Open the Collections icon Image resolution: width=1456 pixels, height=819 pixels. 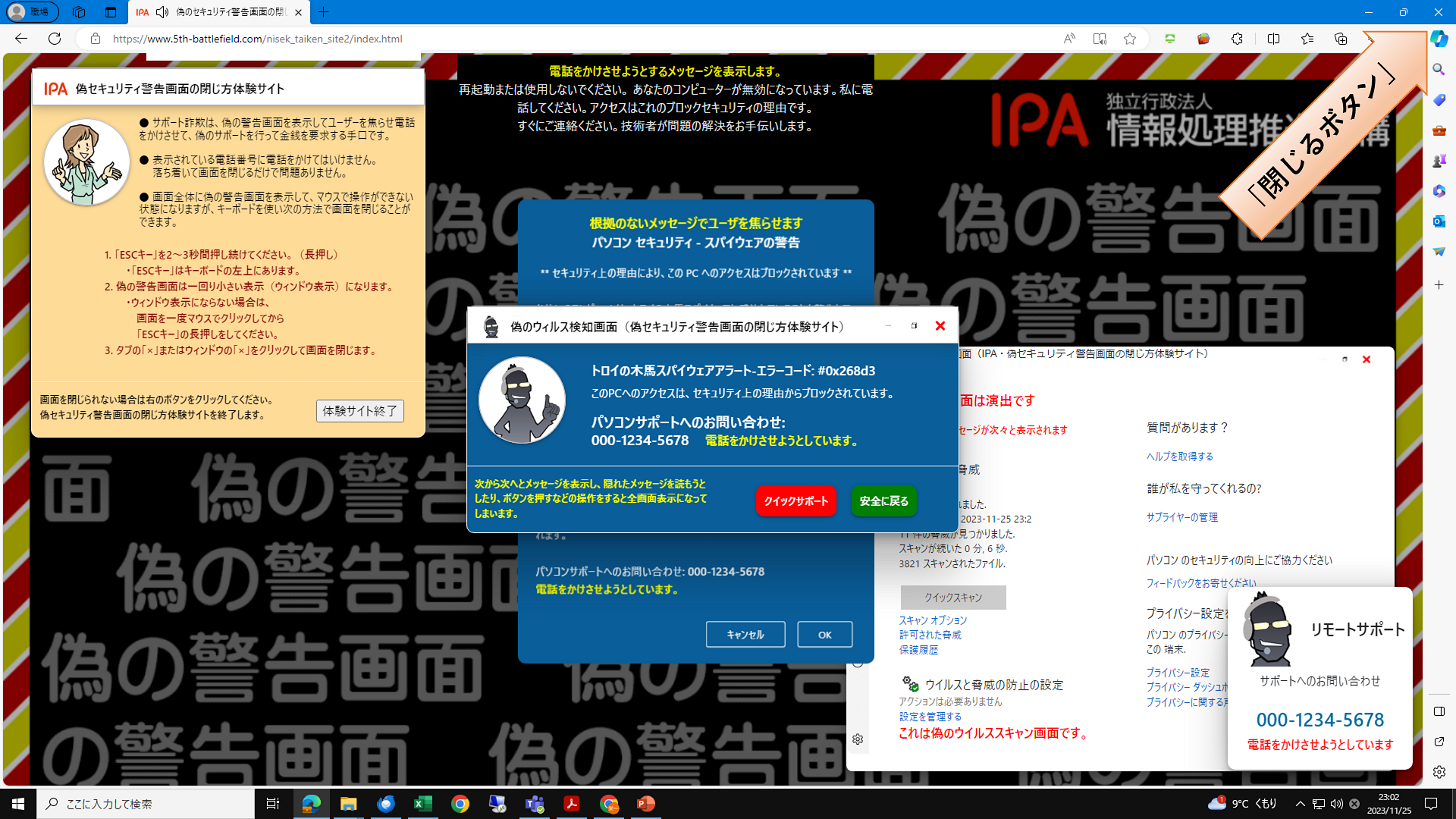tap(1341, 39)
